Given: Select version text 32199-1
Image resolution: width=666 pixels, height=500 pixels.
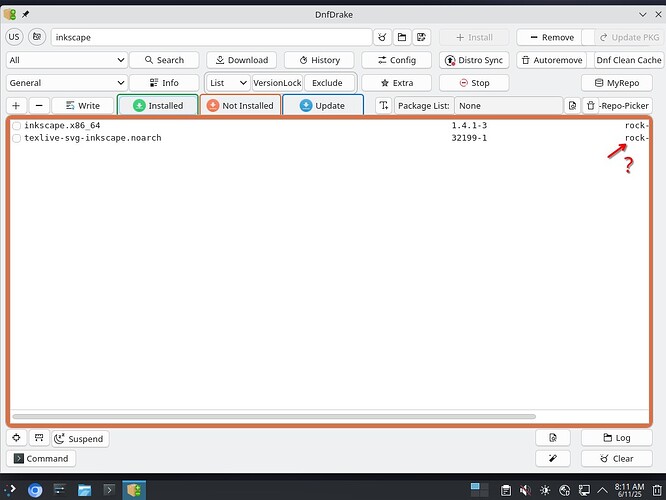Looking at the screenshot, I should (x=469, y=138).
